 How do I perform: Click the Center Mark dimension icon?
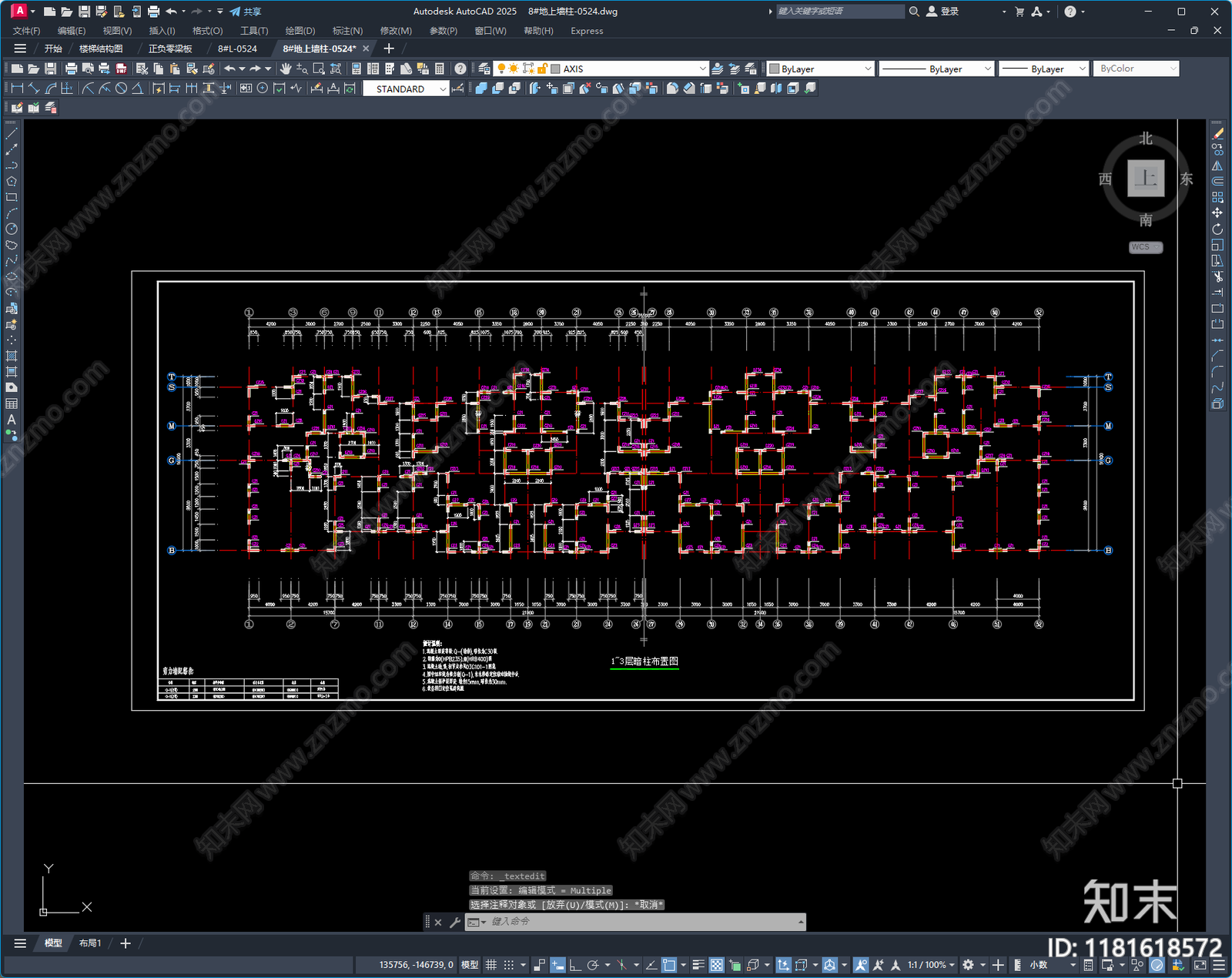(x=263, y=89)
